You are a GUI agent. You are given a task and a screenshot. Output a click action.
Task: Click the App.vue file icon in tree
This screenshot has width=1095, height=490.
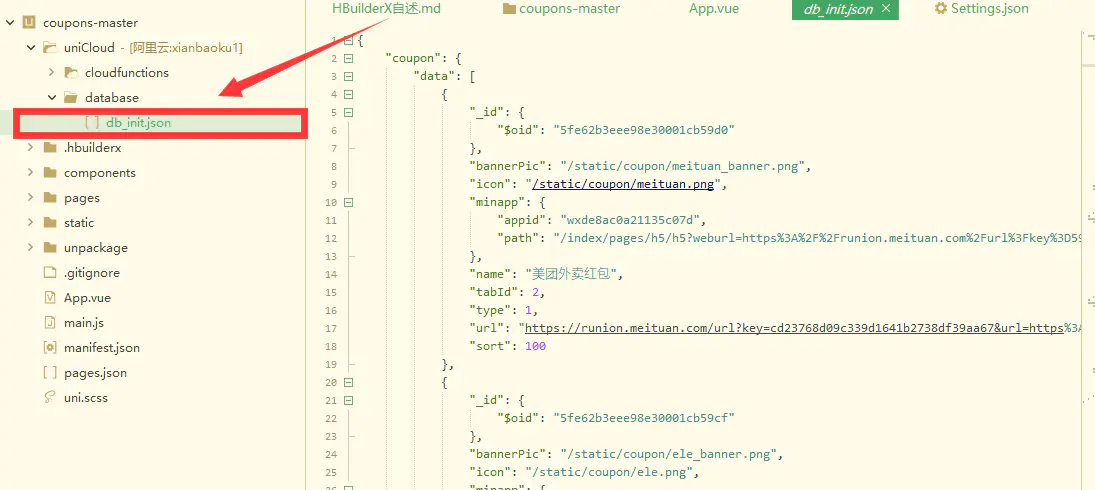[50, 298]
